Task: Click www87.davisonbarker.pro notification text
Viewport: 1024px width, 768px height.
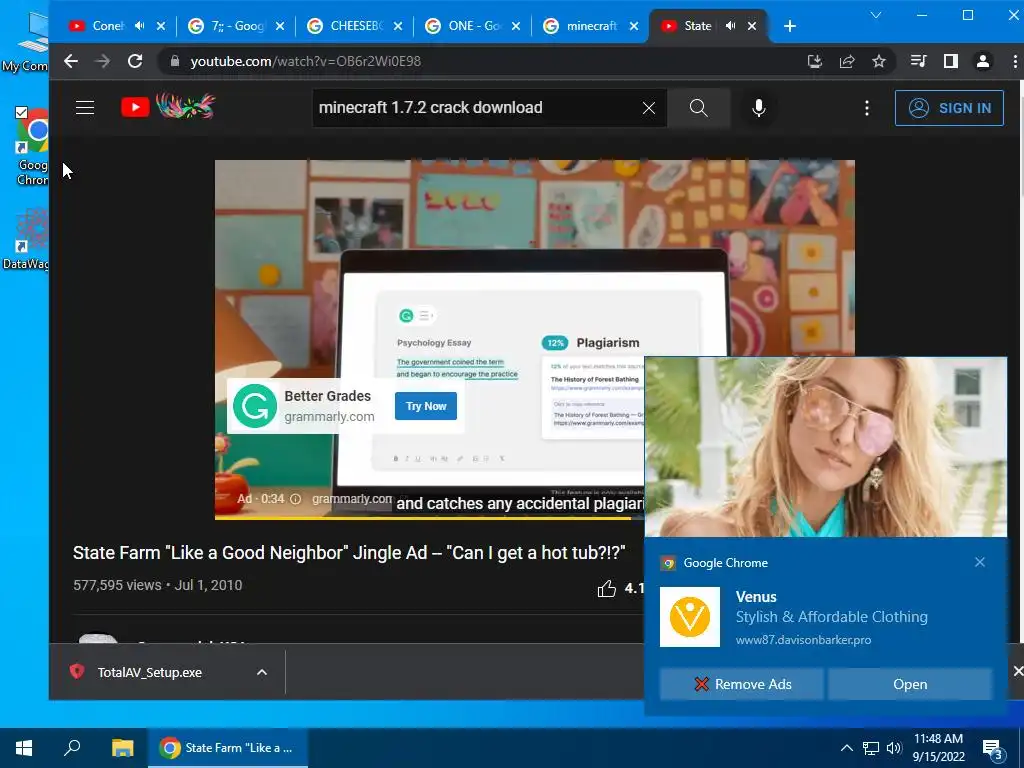Action: (x=803, y=640)
